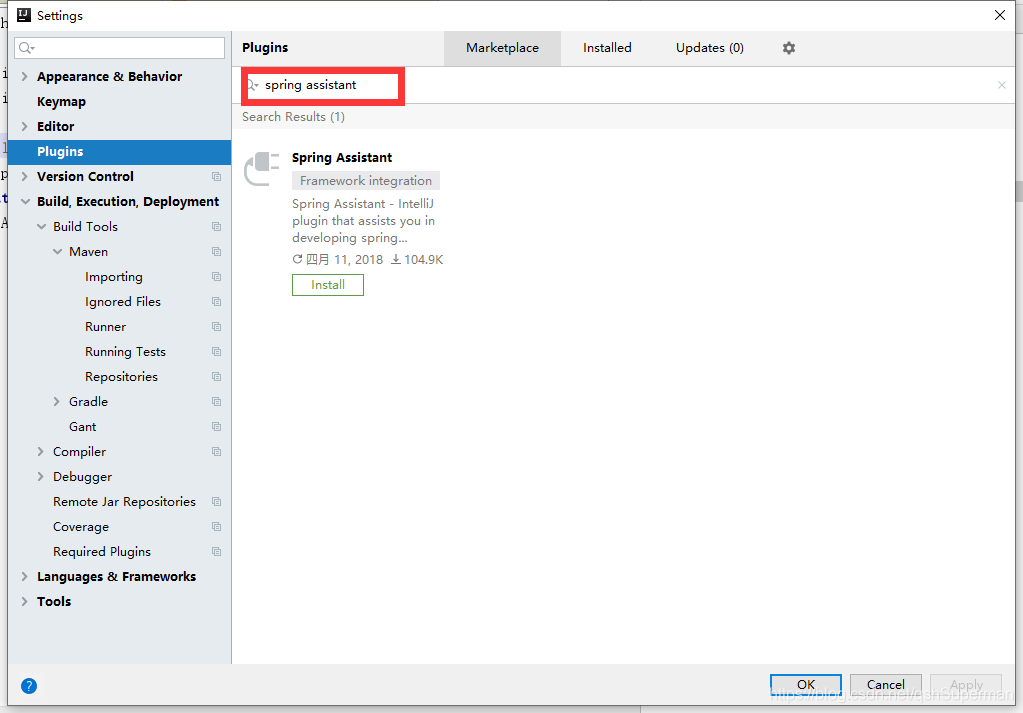Open Running Tests settings
Screen dimensions: 1023x713
(125, 352)
